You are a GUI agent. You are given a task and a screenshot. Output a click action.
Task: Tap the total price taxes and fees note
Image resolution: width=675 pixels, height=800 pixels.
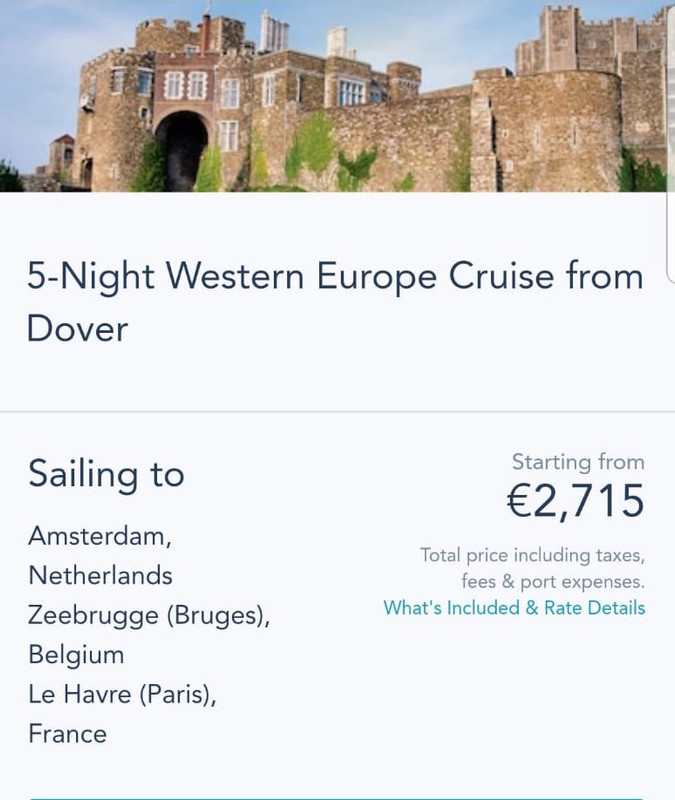pyautogui.click(x=532, y=568)
